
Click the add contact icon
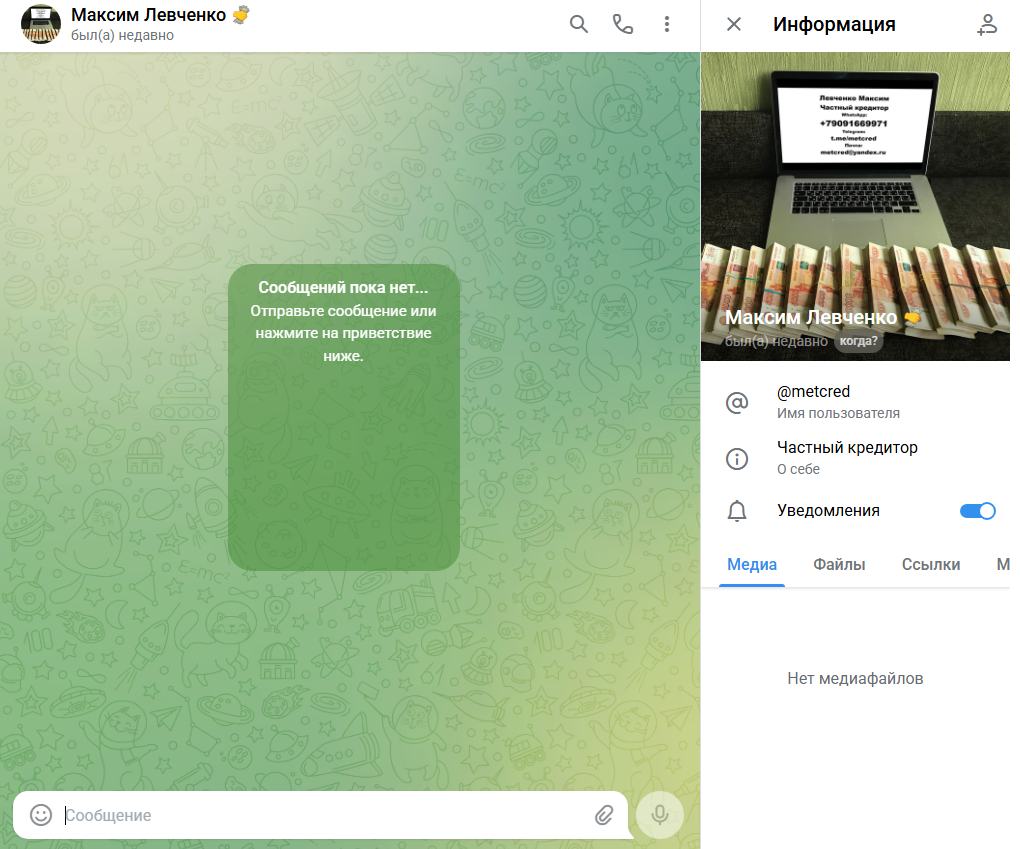(987, 25)
